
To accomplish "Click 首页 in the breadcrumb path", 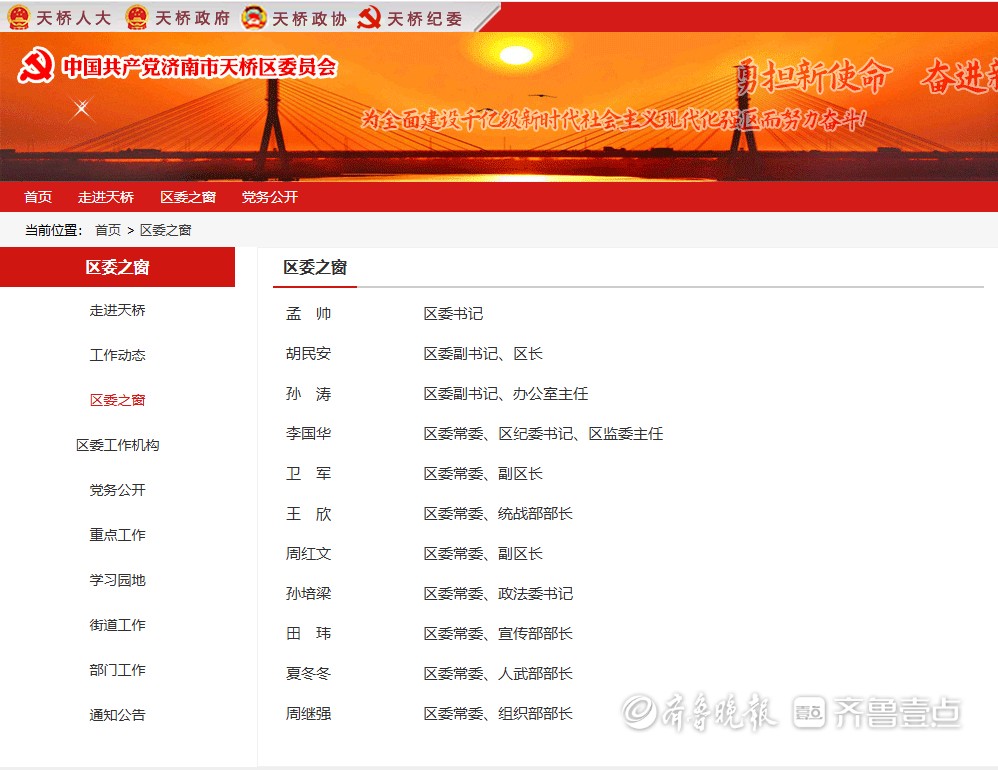I will [108, 230].
